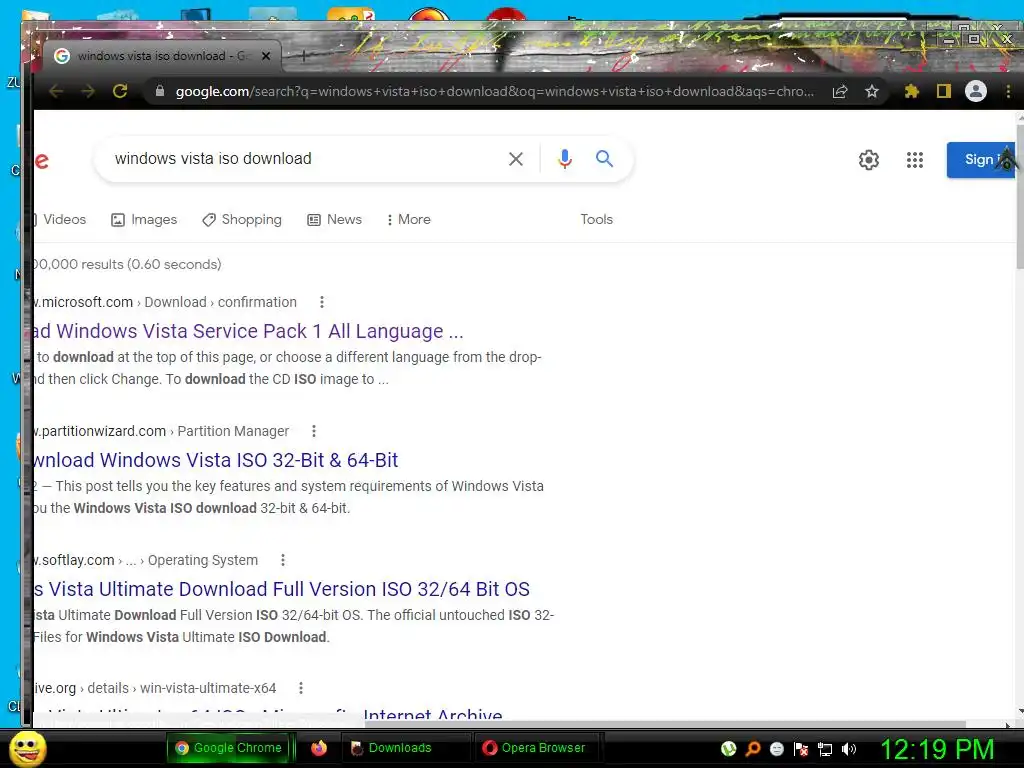Toggle Chrome side panel icon

944,91
